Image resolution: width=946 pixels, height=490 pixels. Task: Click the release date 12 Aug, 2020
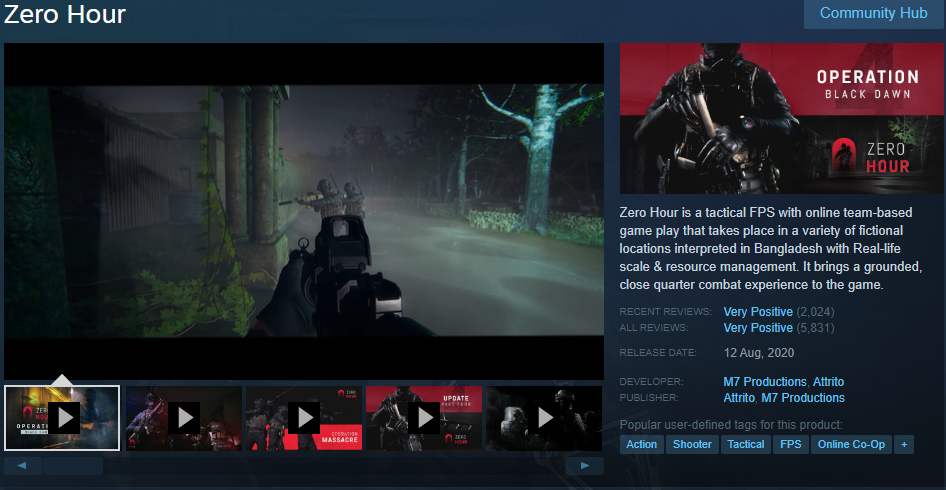[x=759, y=353]
